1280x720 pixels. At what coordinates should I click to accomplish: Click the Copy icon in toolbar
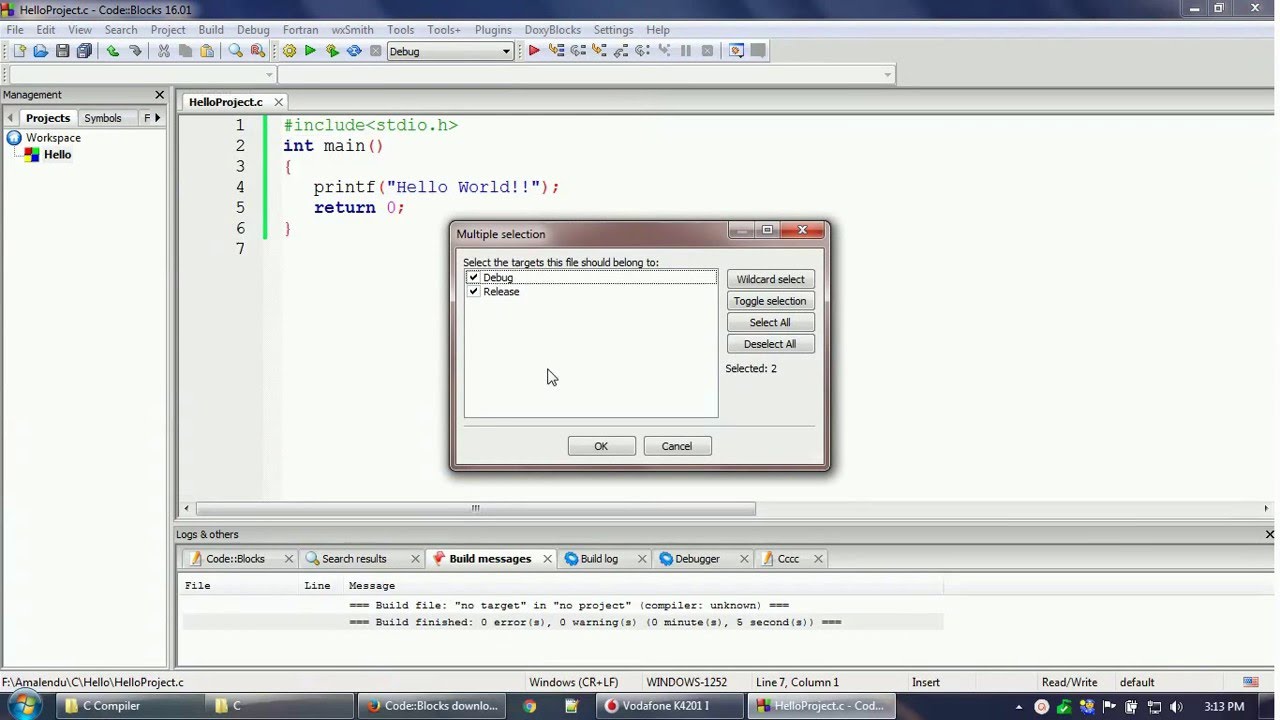pos(186,51)
